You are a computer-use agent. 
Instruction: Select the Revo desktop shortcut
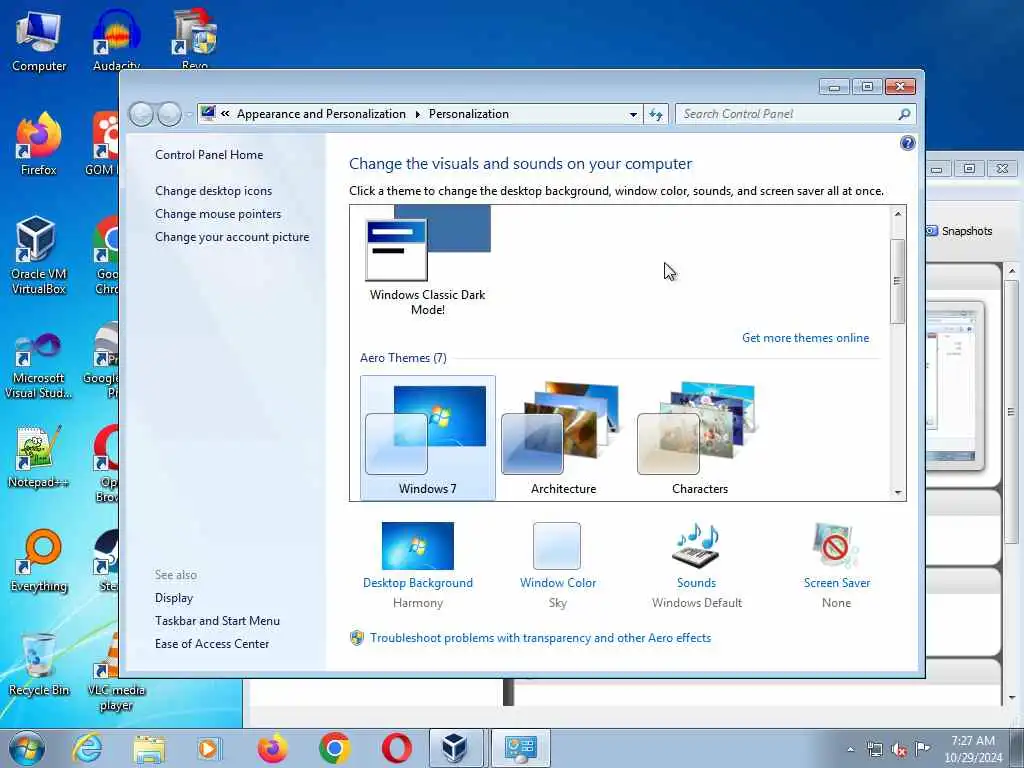(x=195, y=40)
